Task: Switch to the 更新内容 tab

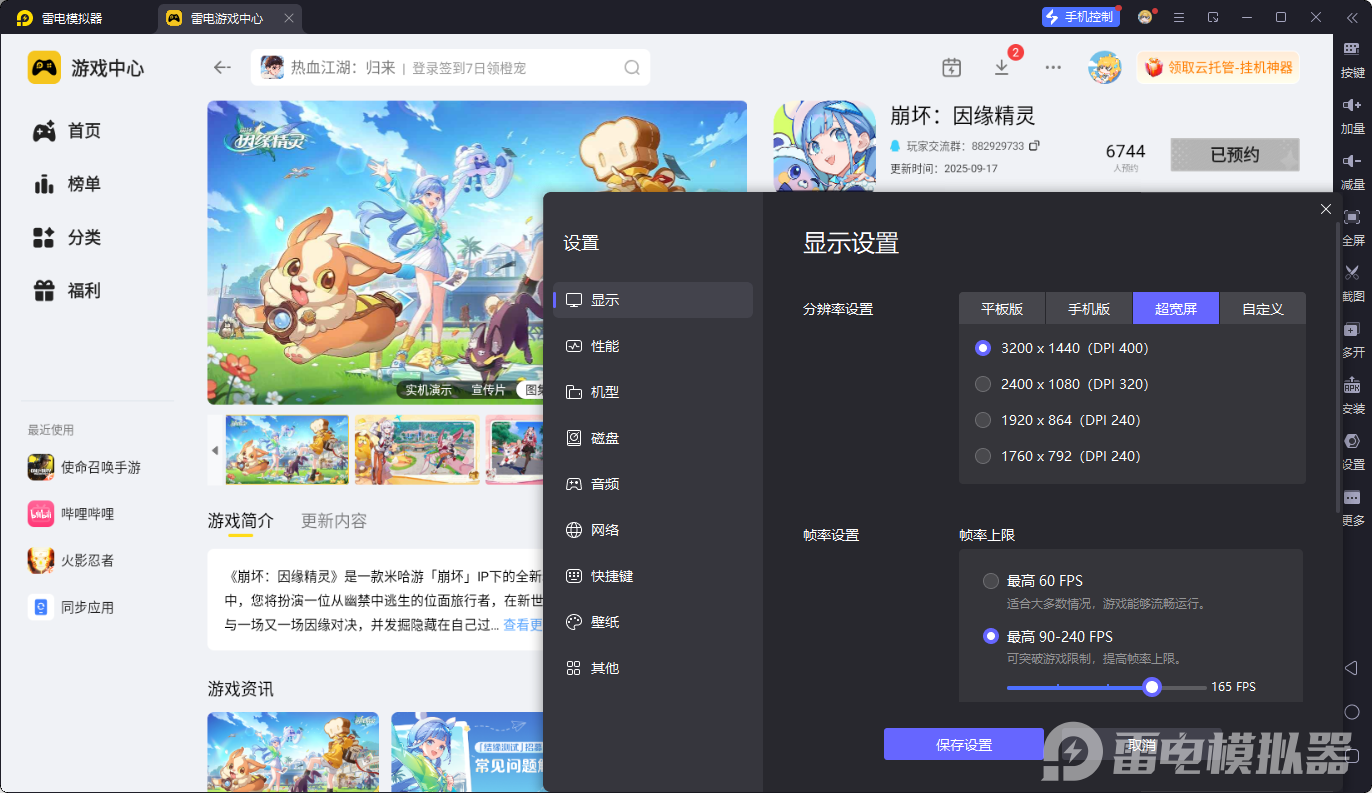Action: [334, 521]
